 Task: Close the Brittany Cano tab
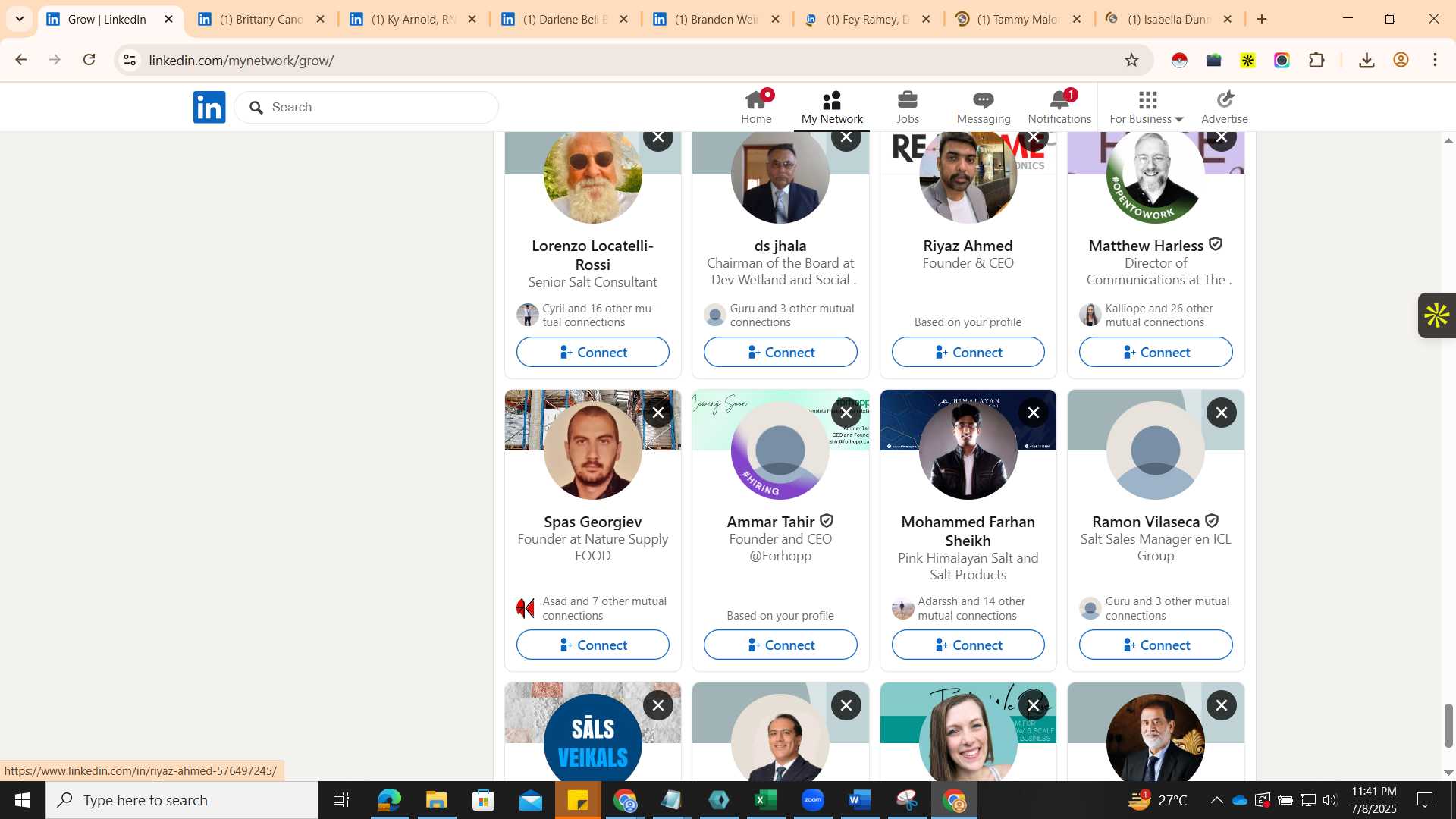point(320,19)
